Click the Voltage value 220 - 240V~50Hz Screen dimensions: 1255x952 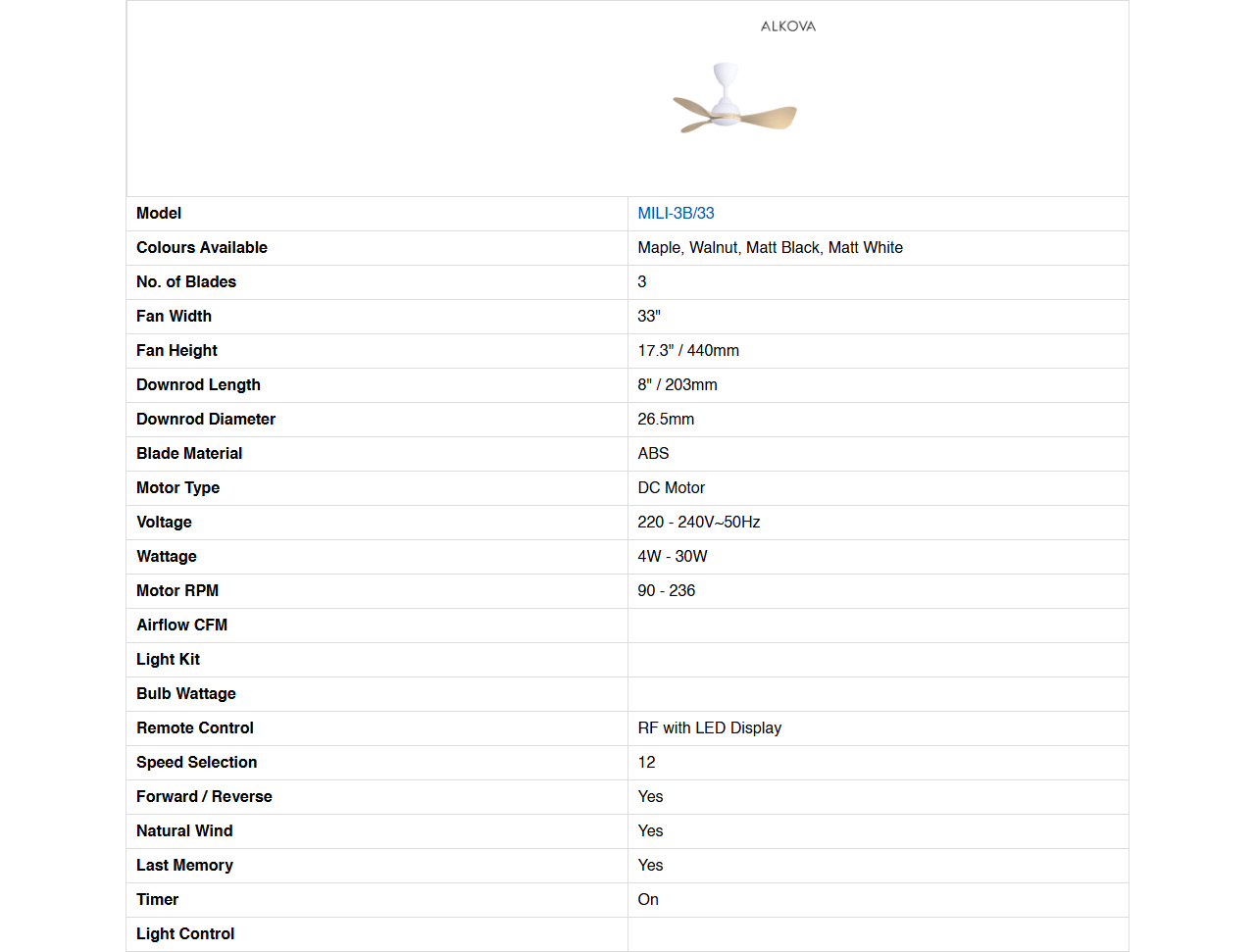[x=699, y=523]
